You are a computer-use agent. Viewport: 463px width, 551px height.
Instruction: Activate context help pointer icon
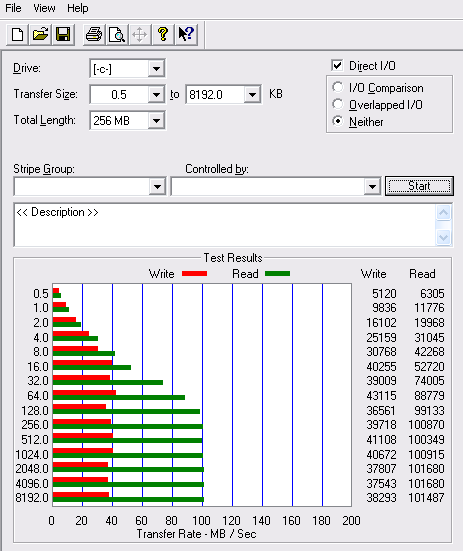click(186, 34)
